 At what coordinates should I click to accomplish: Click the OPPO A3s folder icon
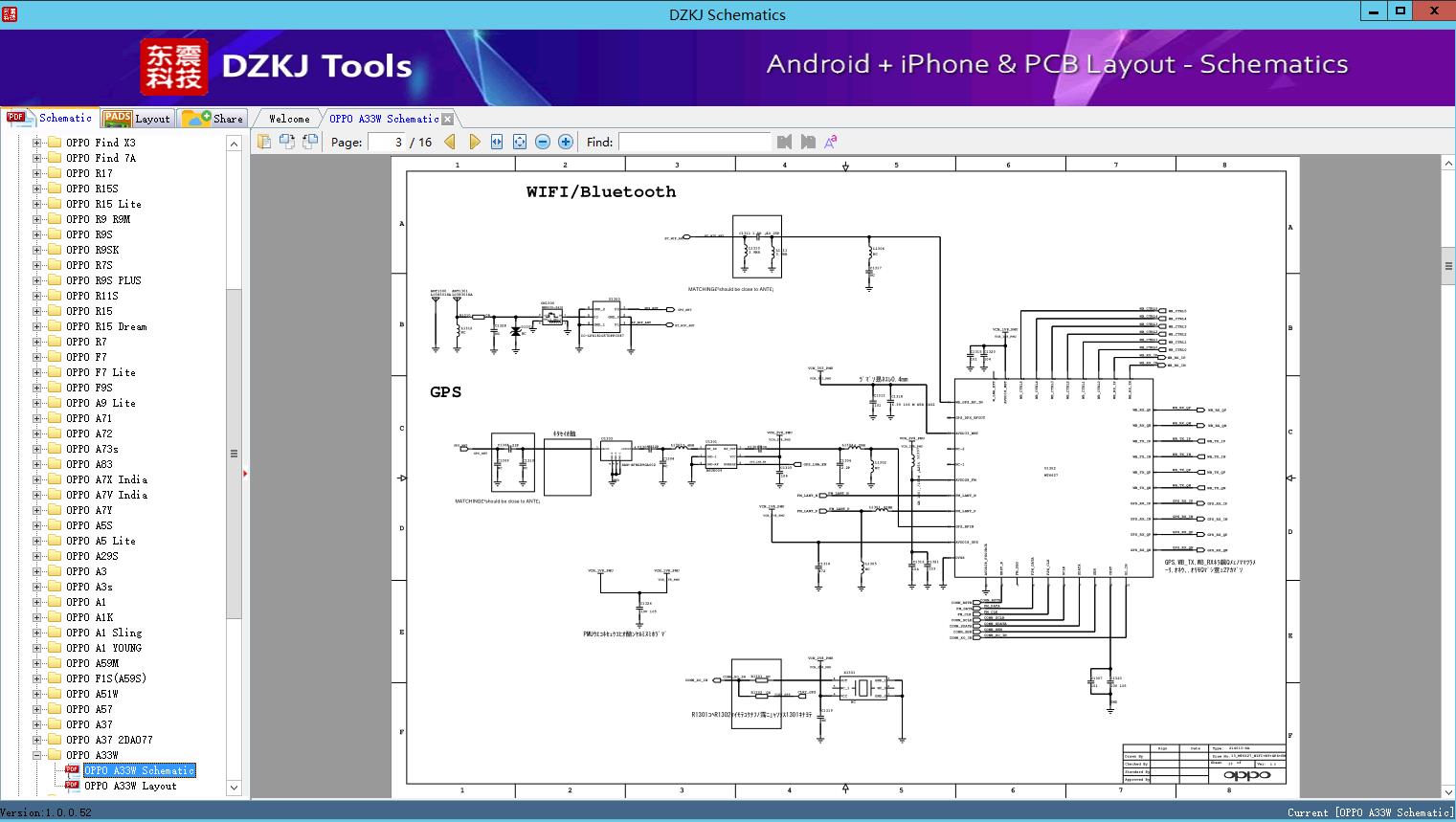55,587
